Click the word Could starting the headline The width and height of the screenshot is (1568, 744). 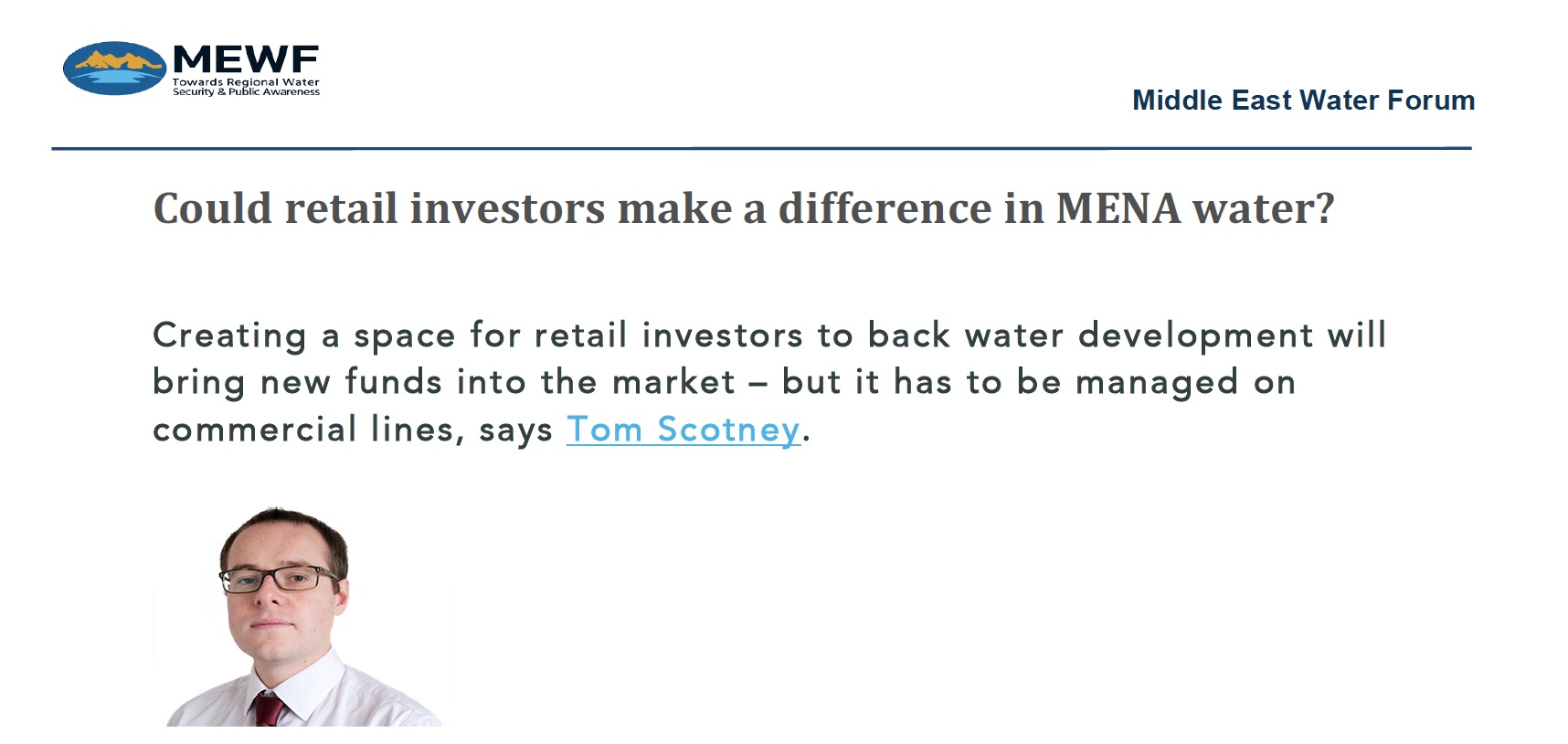tap(213, 208)
